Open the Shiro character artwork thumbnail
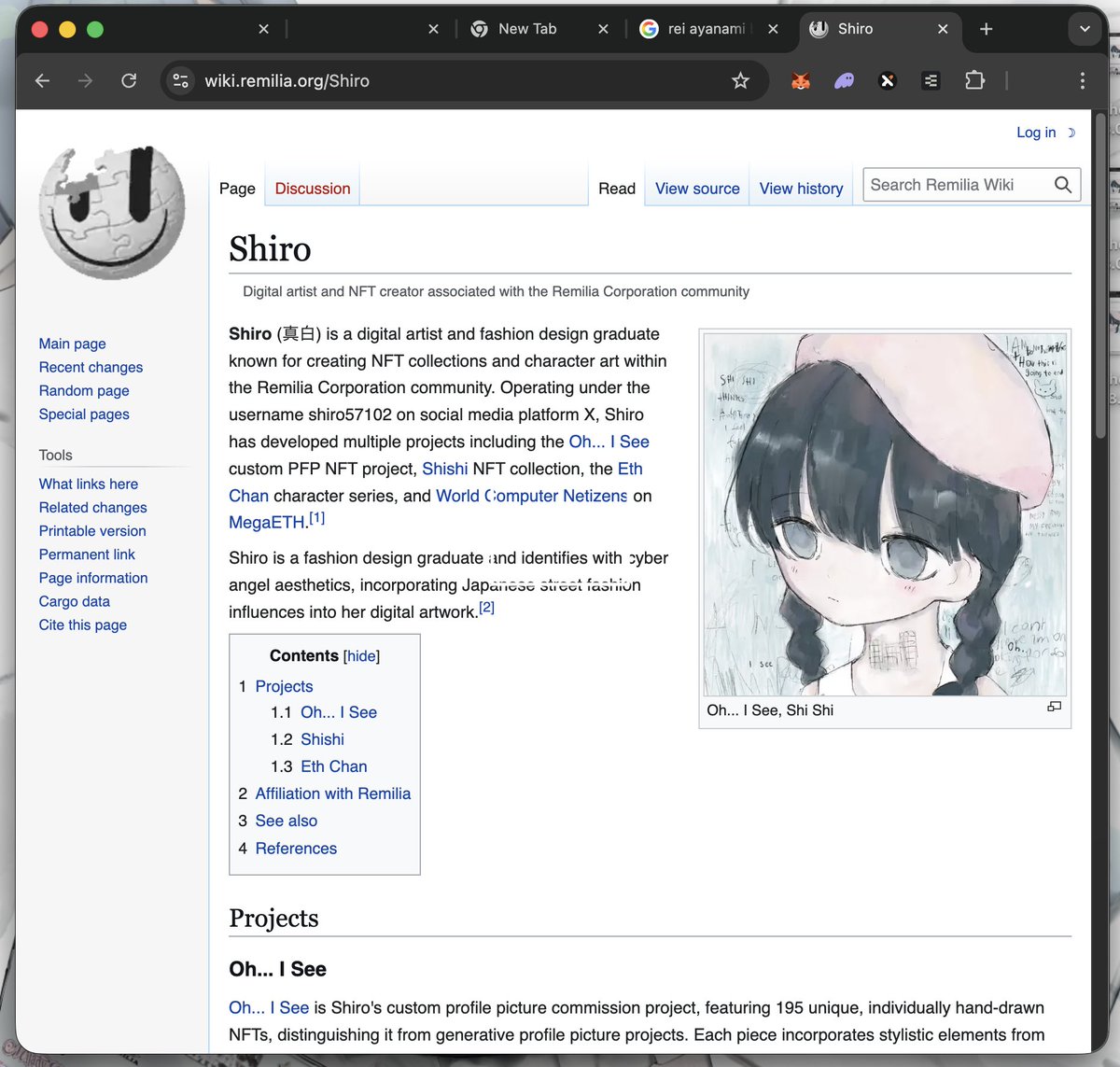 tap(885, 514)
